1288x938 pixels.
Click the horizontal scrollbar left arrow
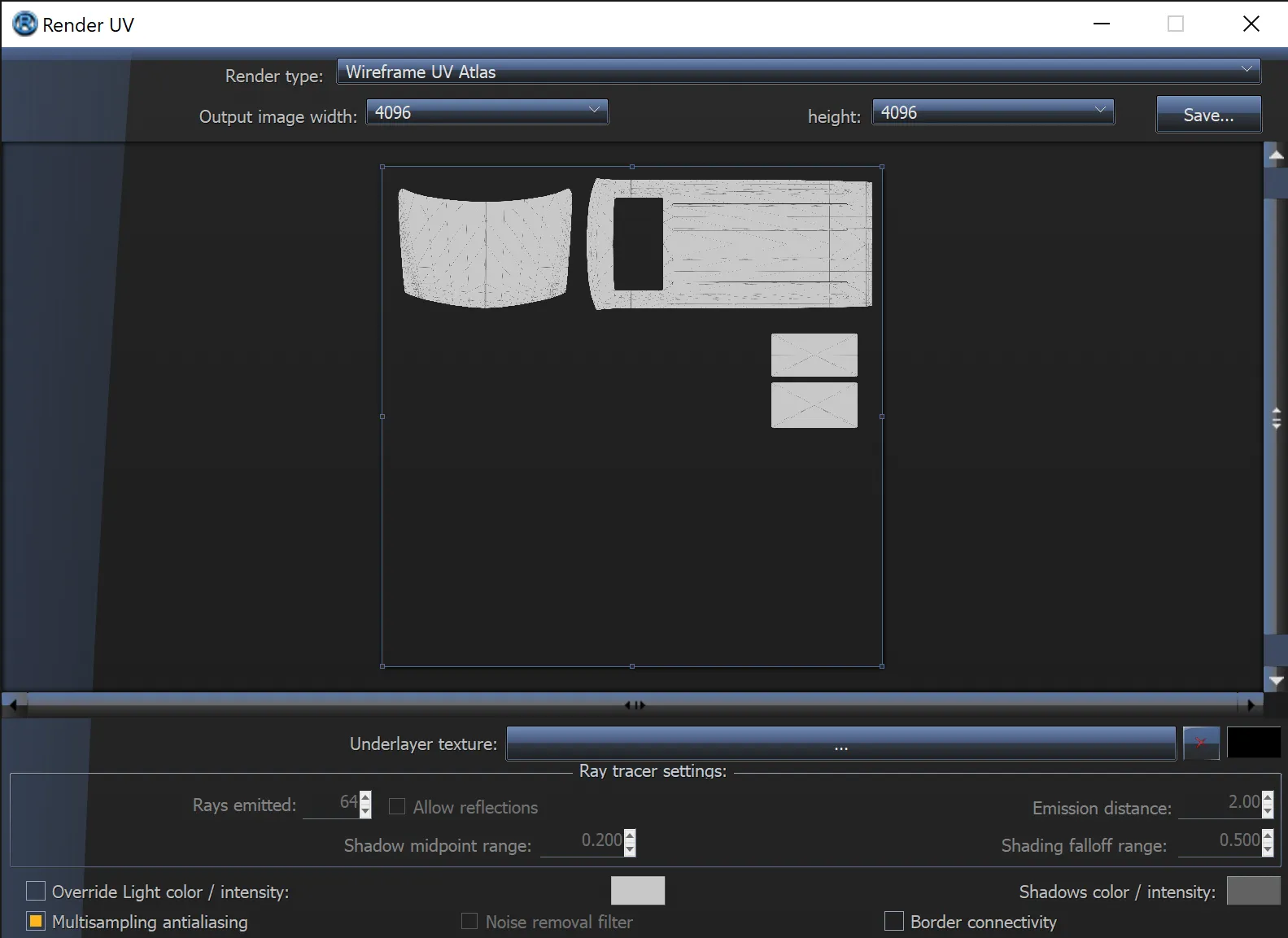[x=13, y=705]
